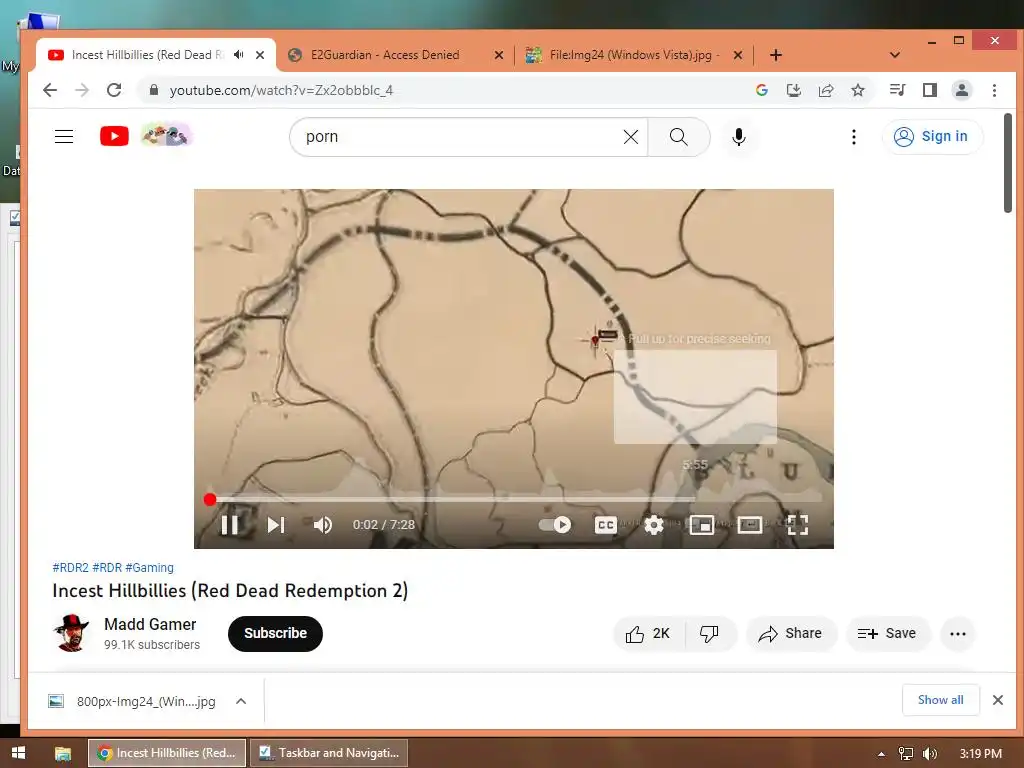Click the share page icon in address bar
The height and width of the screenshot is (768, 1024).
(x=826, y=90)
